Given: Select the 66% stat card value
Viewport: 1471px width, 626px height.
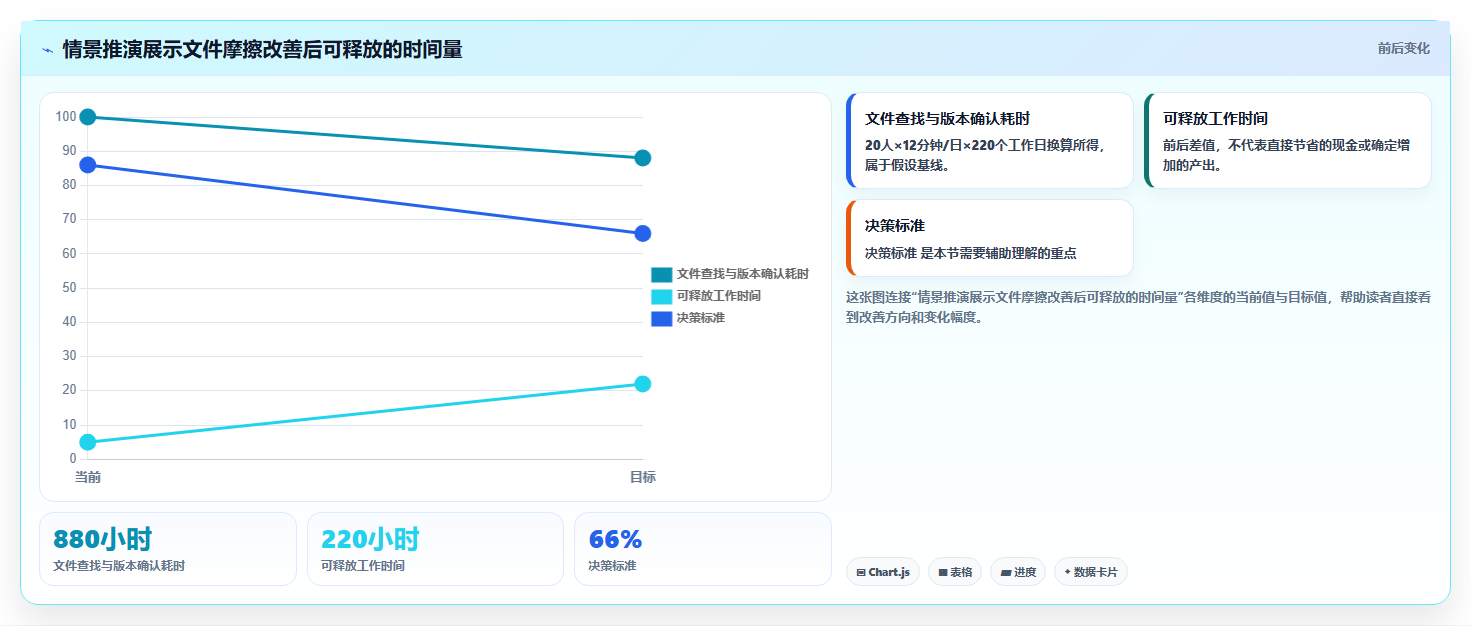Looking at the screenshot, I should click(615, 539).
